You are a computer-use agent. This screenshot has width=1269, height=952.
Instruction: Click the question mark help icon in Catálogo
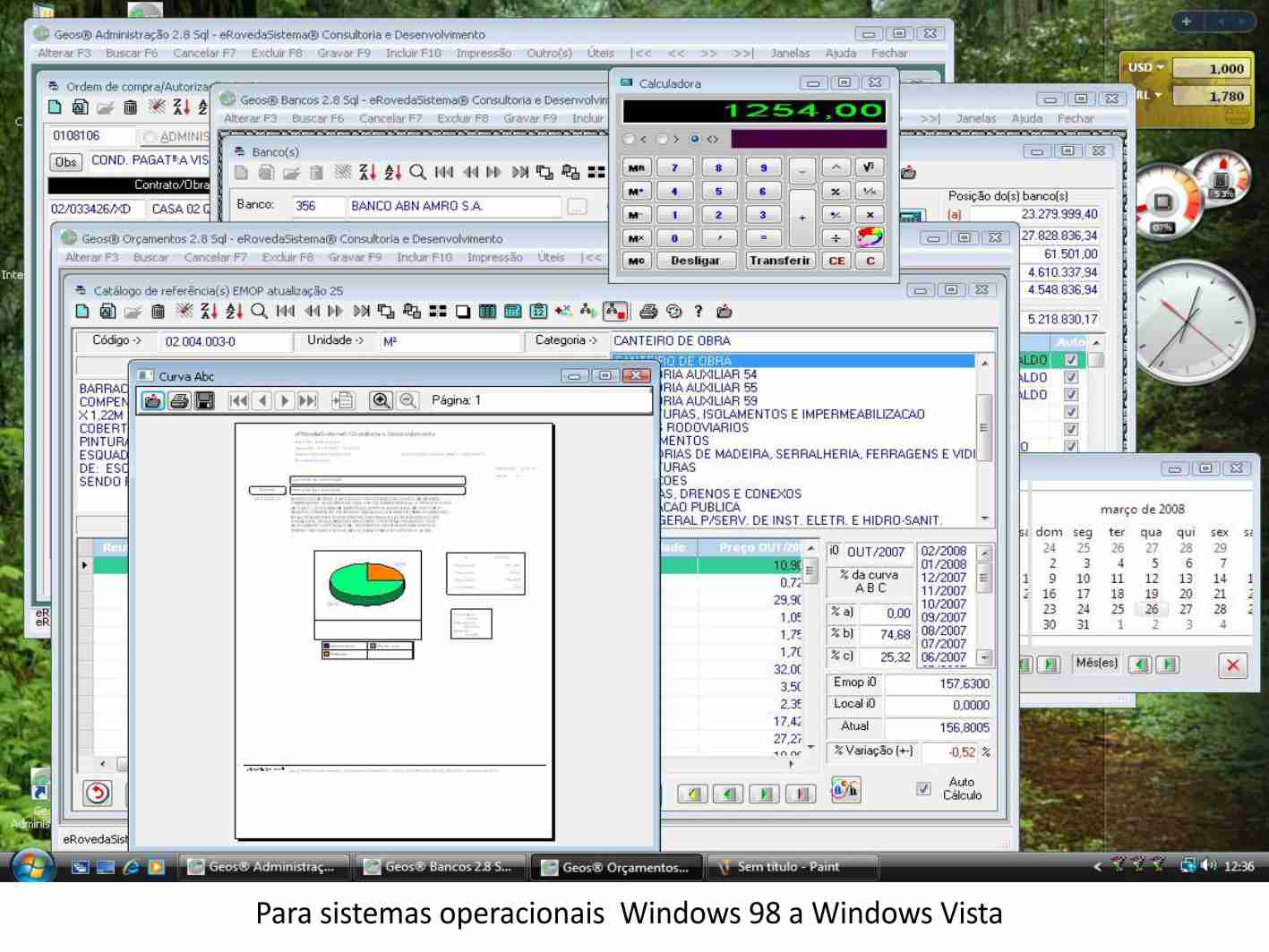coord(699,312)
